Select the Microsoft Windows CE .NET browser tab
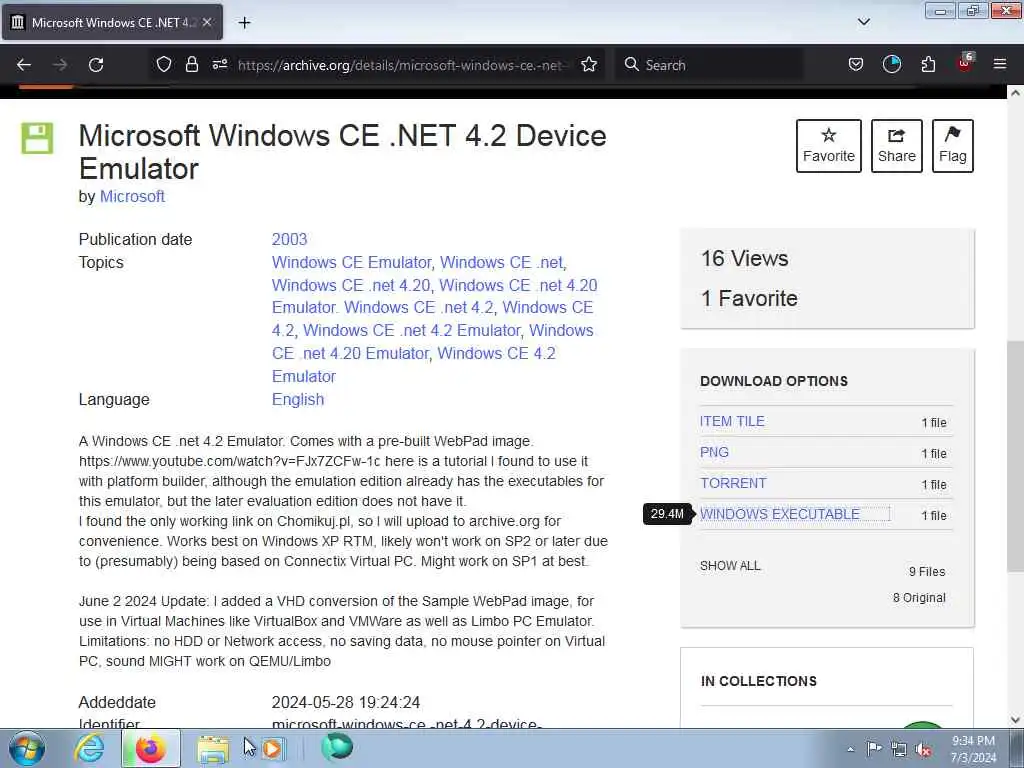Viewport: 1024px width, 768px height. (x=112, y=22)
